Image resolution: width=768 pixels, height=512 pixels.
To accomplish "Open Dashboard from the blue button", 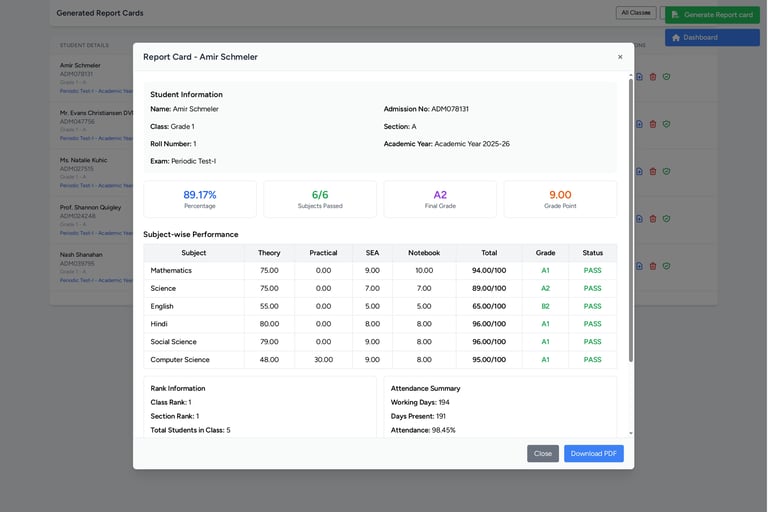I will [x=712, y=38].
